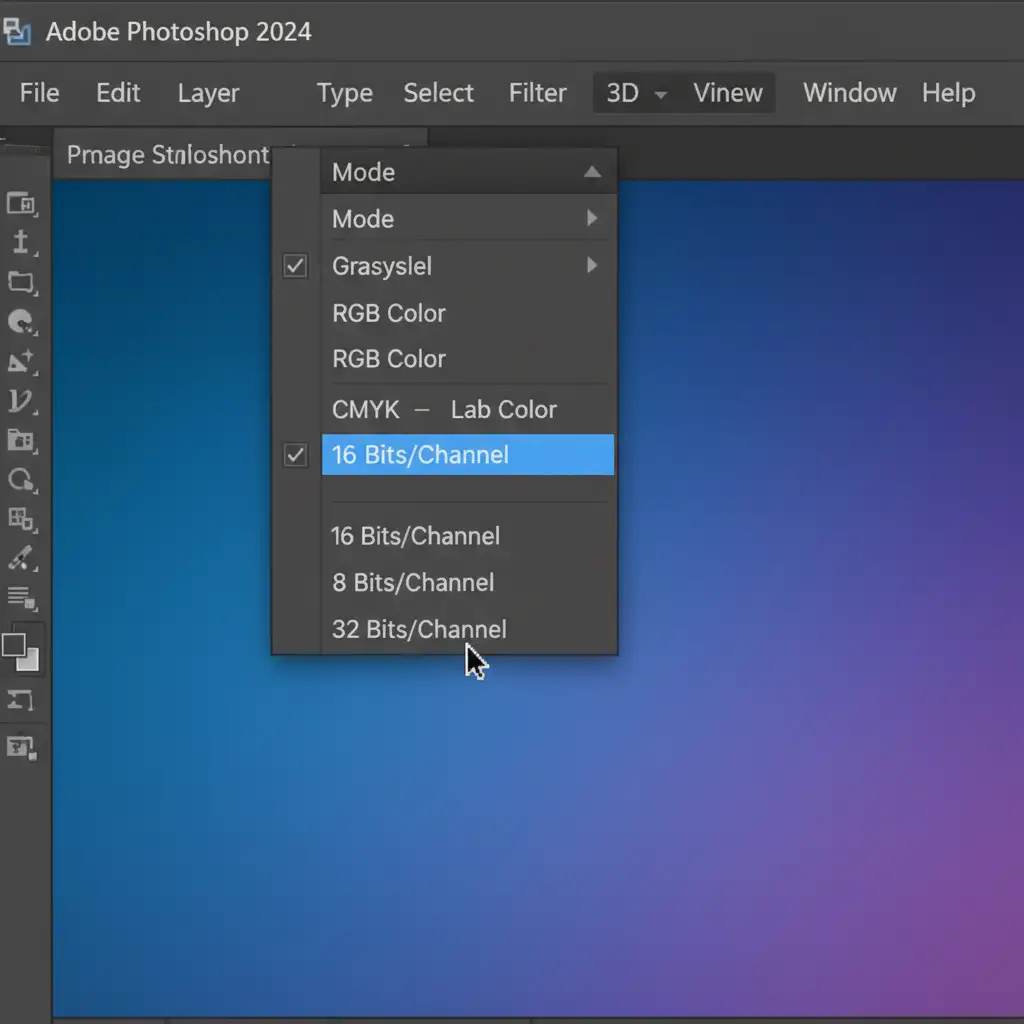The image size is (1024, 1024).
Task: Click the Photoshop app logo in title bar
Action: coord(18,32)
